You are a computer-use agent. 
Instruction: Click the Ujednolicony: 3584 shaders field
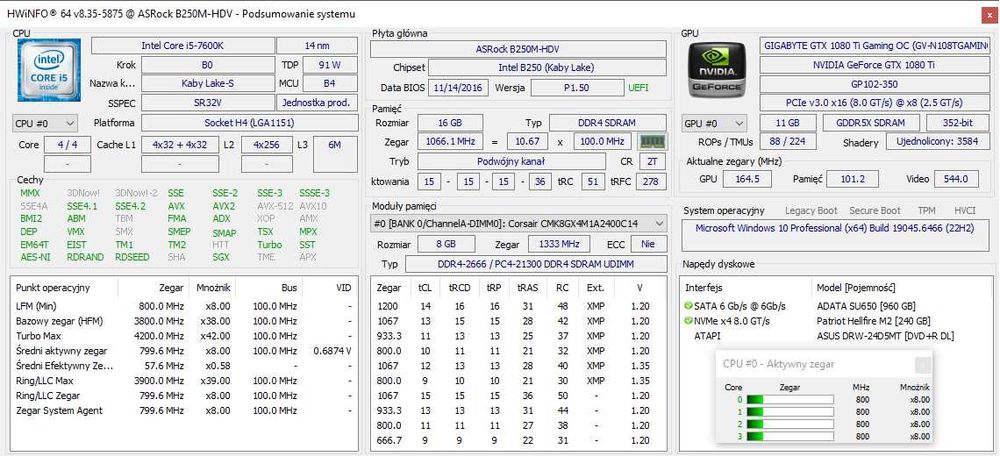938,142
